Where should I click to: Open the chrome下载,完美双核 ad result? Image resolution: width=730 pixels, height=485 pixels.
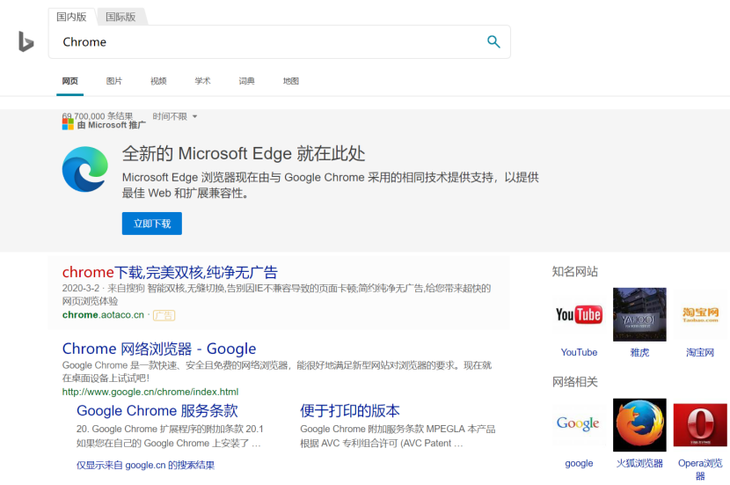(x=170, y=272)
